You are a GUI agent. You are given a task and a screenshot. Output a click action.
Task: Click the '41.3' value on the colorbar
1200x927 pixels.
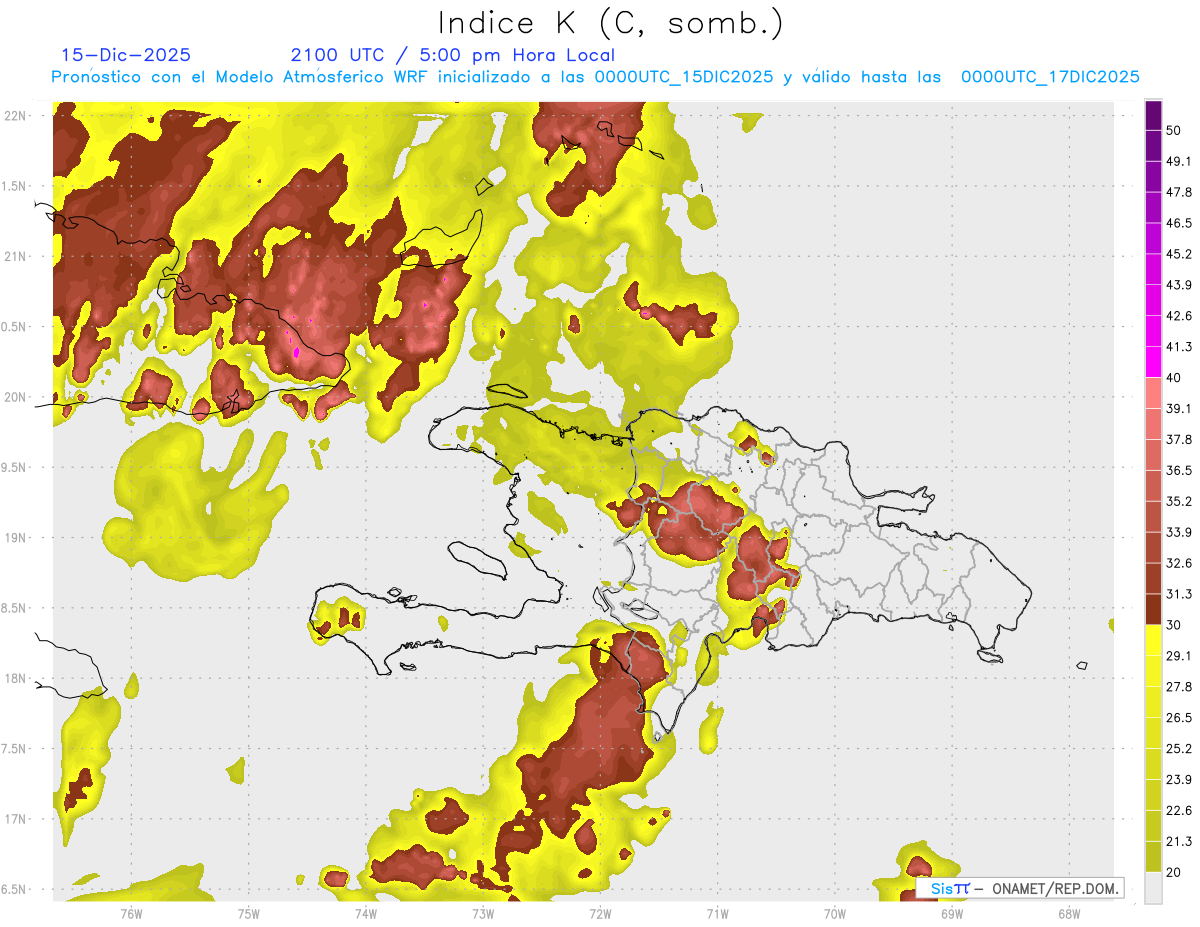click(1180, 347)
